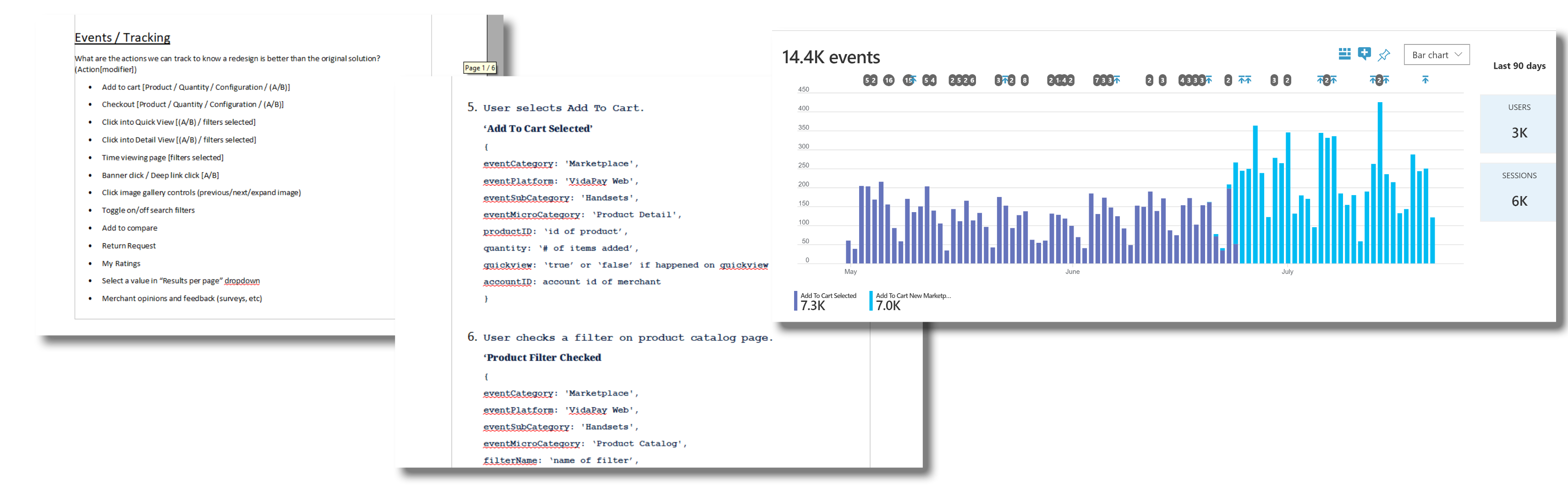Open the grid view icon
1568x498 pixels.
(x=1344, y=54)
